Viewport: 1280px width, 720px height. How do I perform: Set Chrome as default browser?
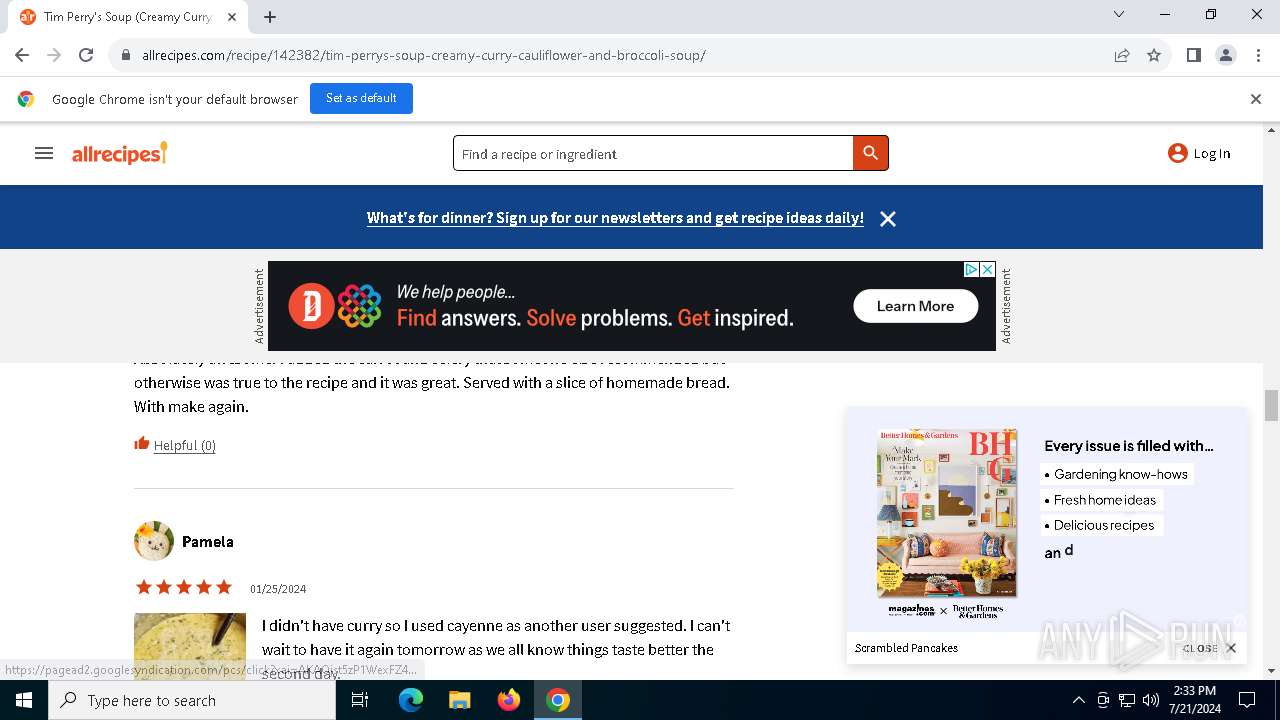(361, 98)
